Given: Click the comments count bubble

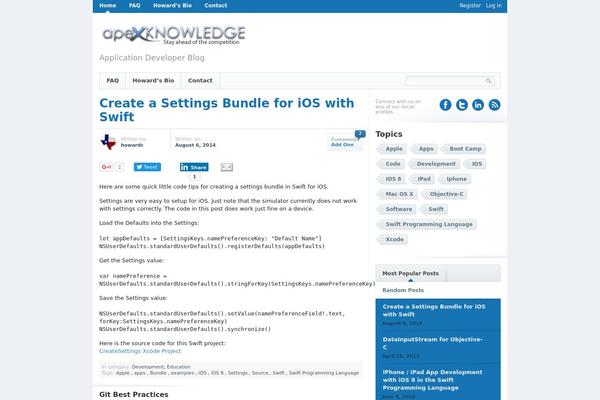Looking at the screenshot, I should pos(360,134).
